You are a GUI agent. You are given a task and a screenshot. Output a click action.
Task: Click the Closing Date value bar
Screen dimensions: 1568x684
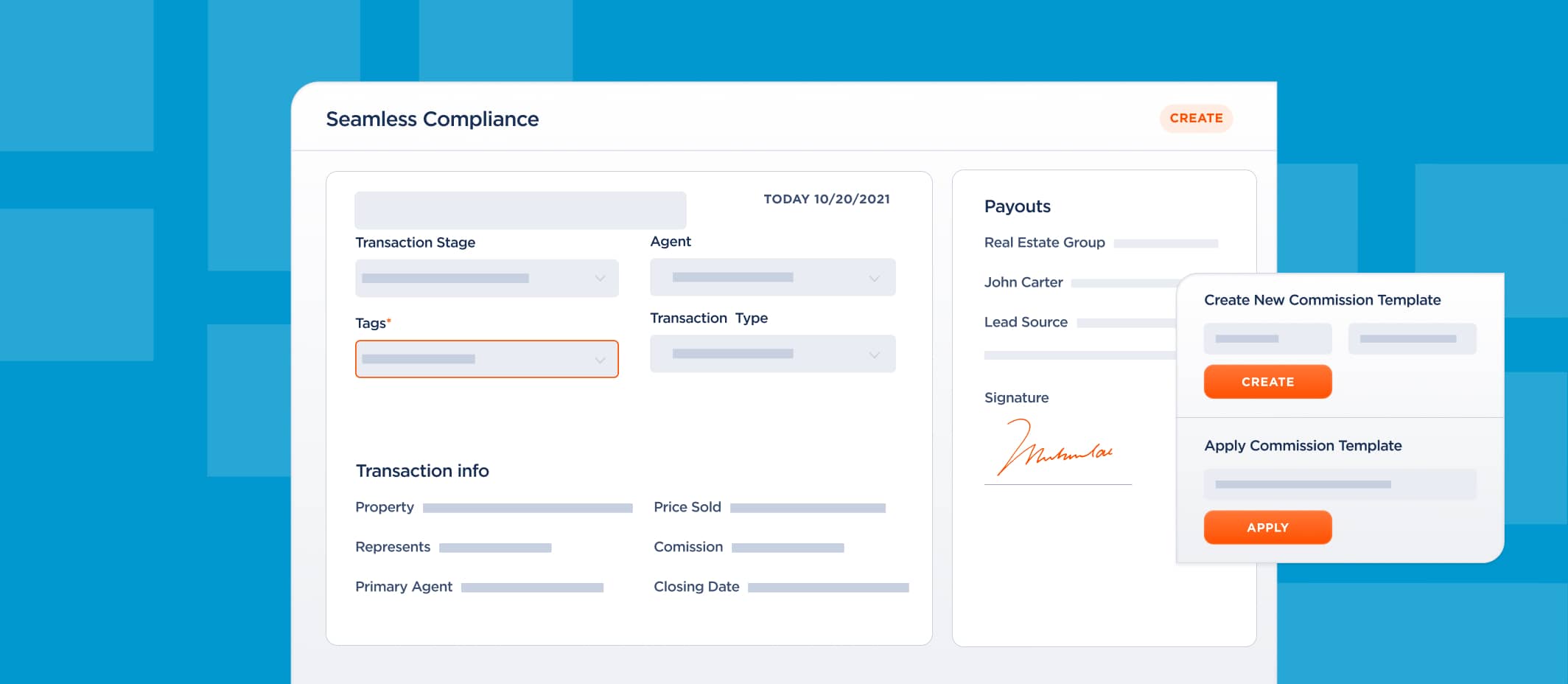click(829, 587)
